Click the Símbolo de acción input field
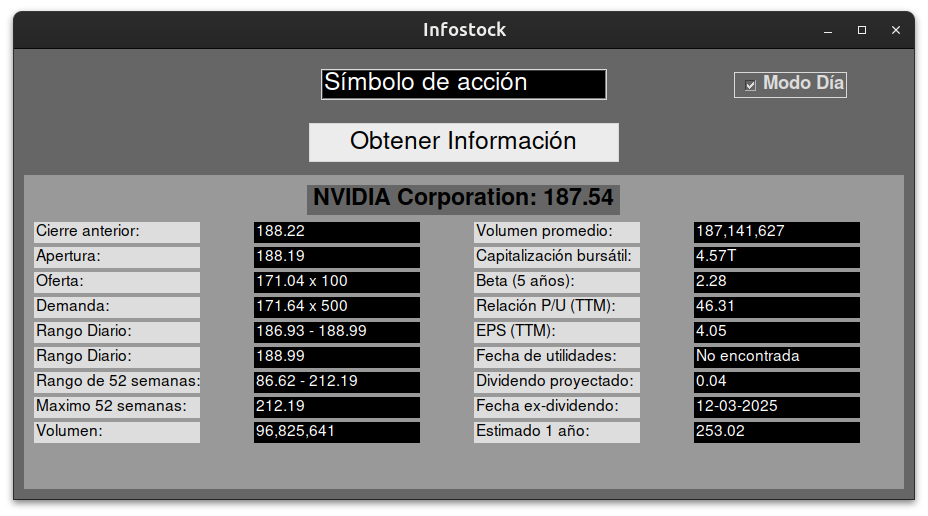Image resolution: width=928 pixels, height=516 pixels. pyautogui.click(x=463, y=84)
